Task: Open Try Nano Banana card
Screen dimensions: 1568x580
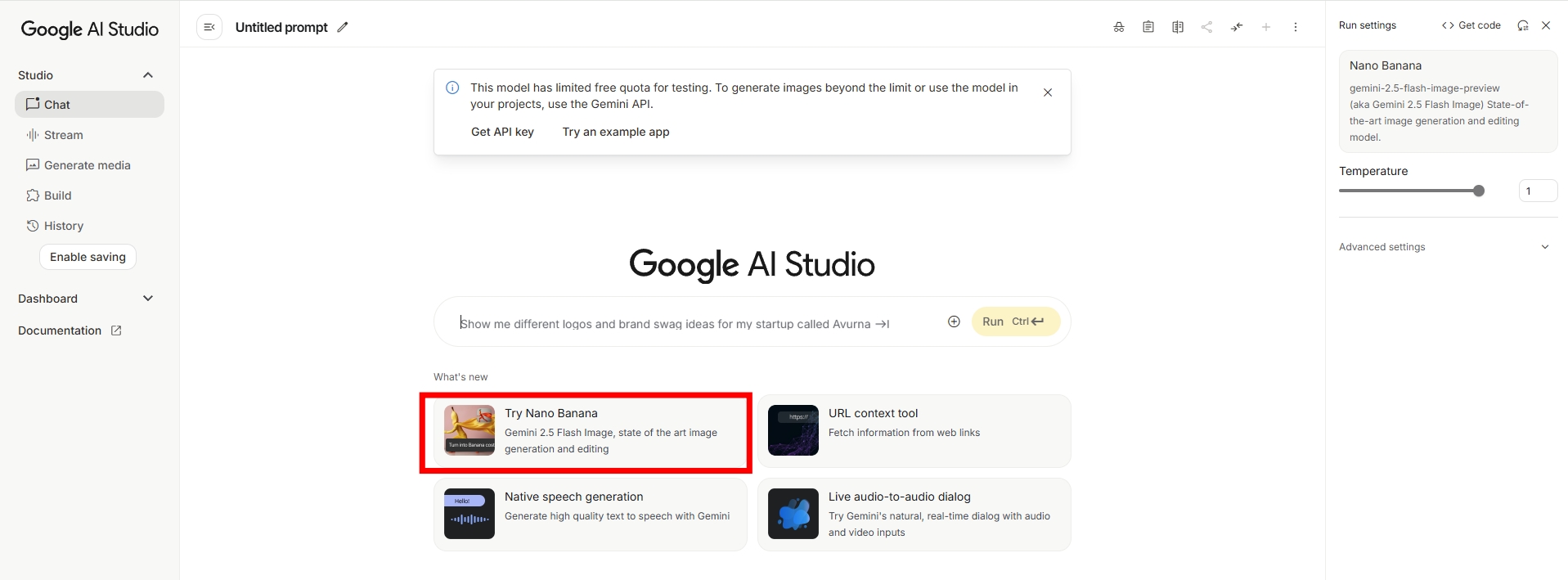Action: 590,431
